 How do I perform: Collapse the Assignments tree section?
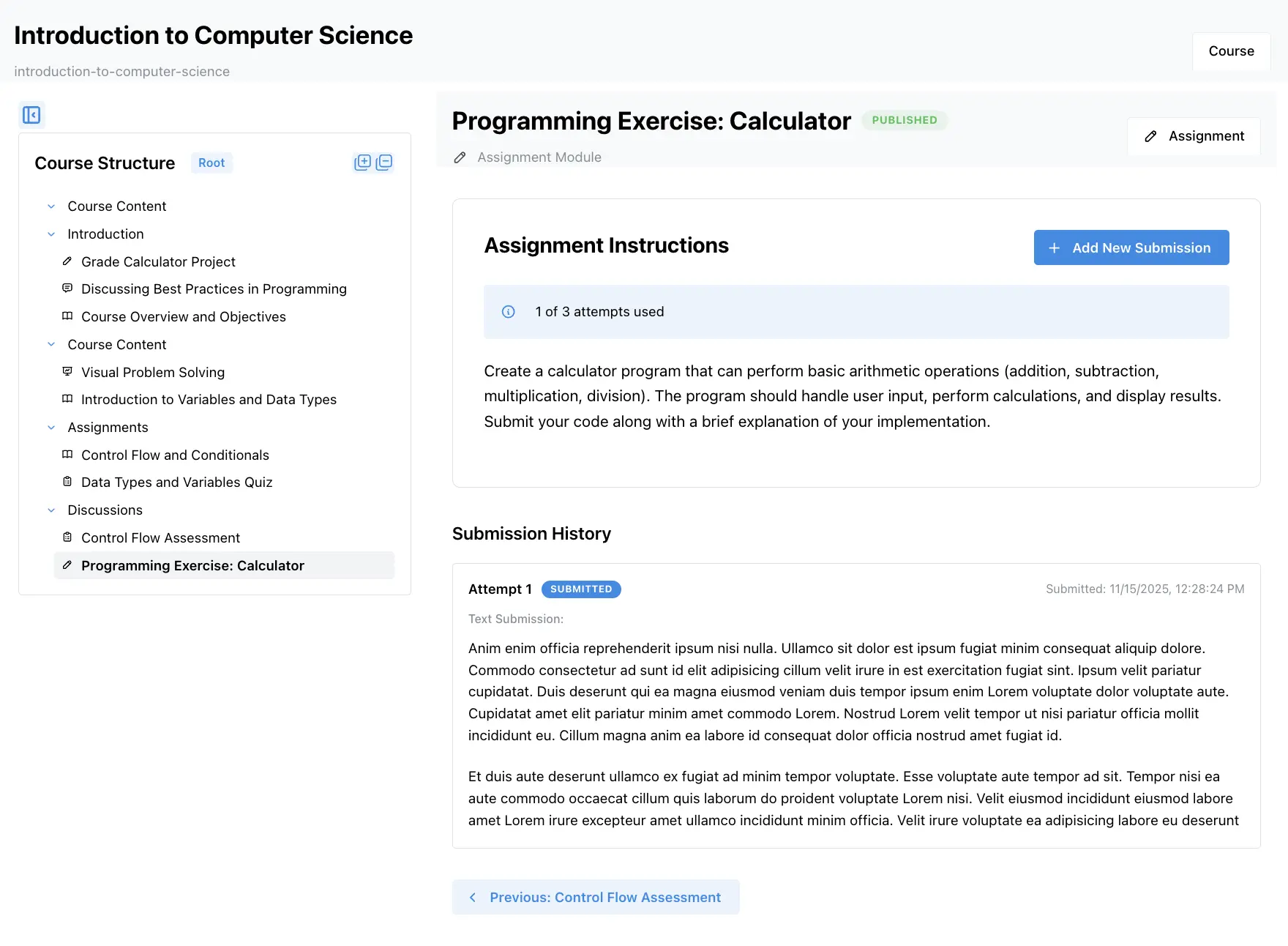point(51,428)
